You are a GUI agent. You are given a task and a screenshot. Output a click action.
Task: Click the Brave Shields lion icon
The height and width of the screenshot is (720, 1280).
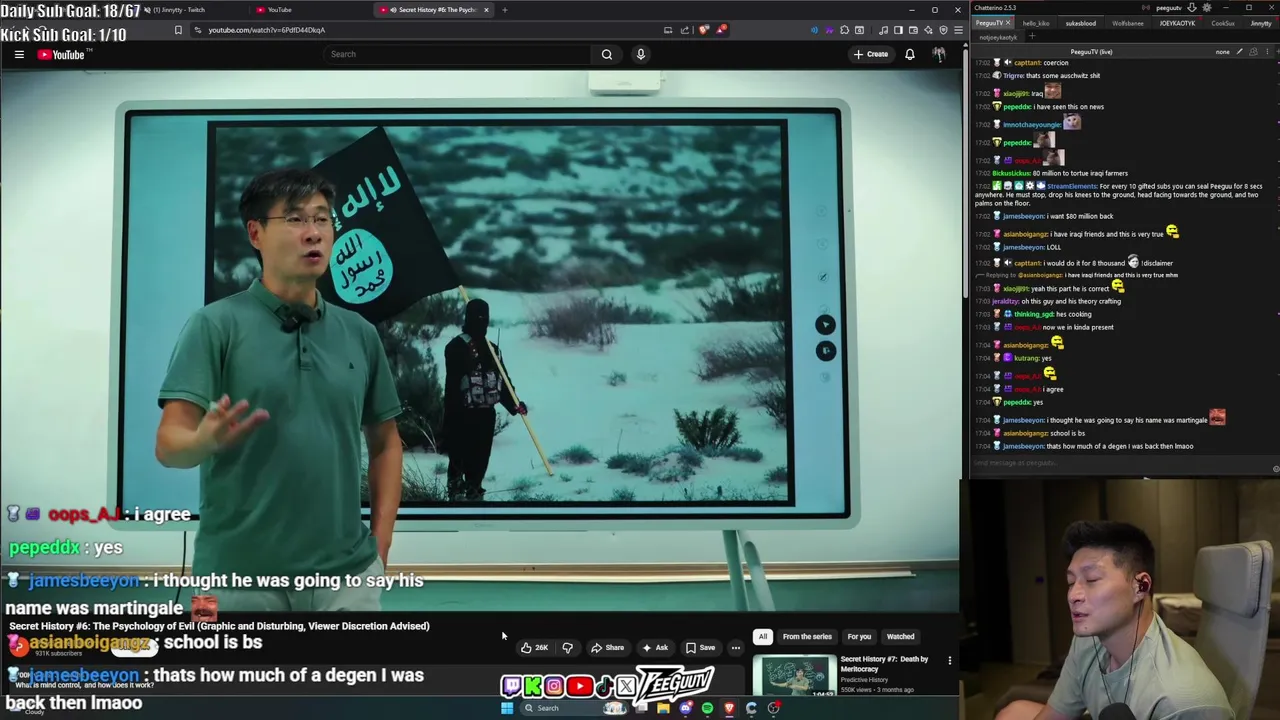[x=703, y=30]
